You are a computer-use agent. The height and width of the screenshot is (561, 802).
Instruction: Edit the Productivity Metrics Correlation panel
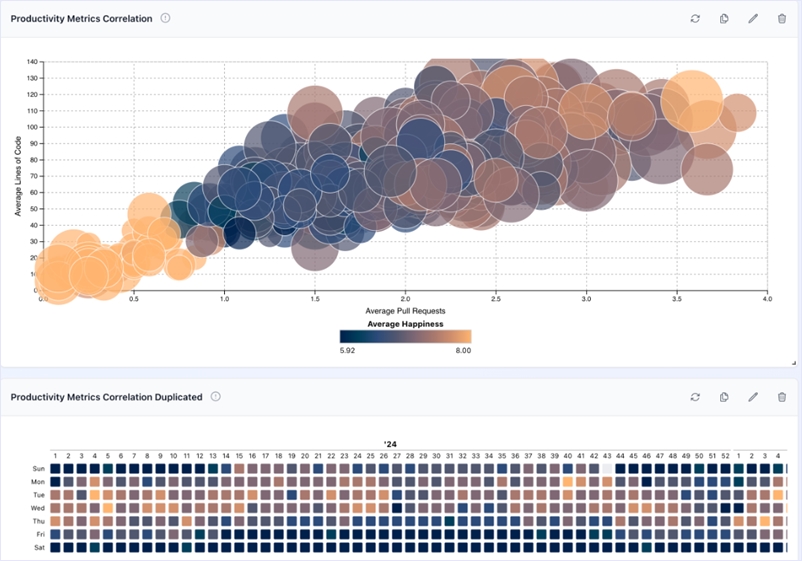[x=753, y=19]
